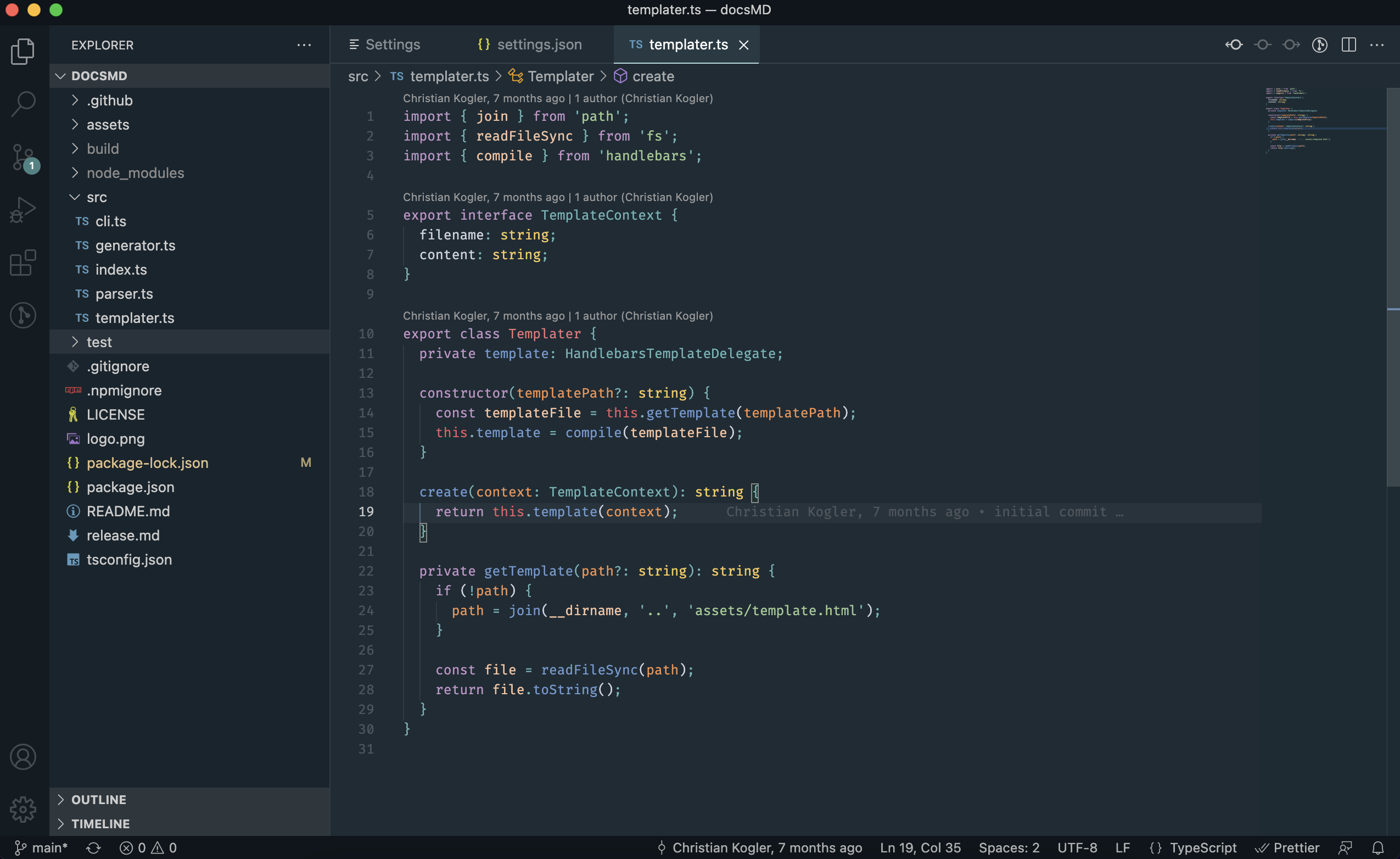The height and width of the screenshot is (859, 1400).
Task: Expand the TIMELINE section
Action: pos(100,823)
